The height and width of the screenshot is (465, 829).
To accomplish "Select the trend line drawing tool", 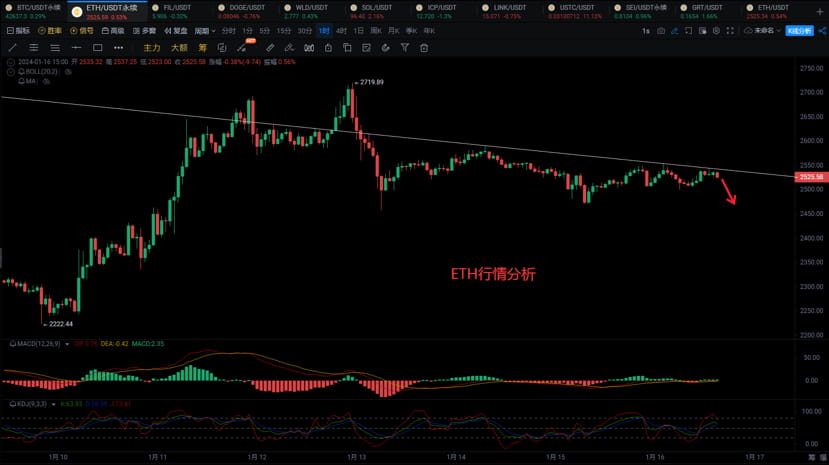I will tap(13, 48).
